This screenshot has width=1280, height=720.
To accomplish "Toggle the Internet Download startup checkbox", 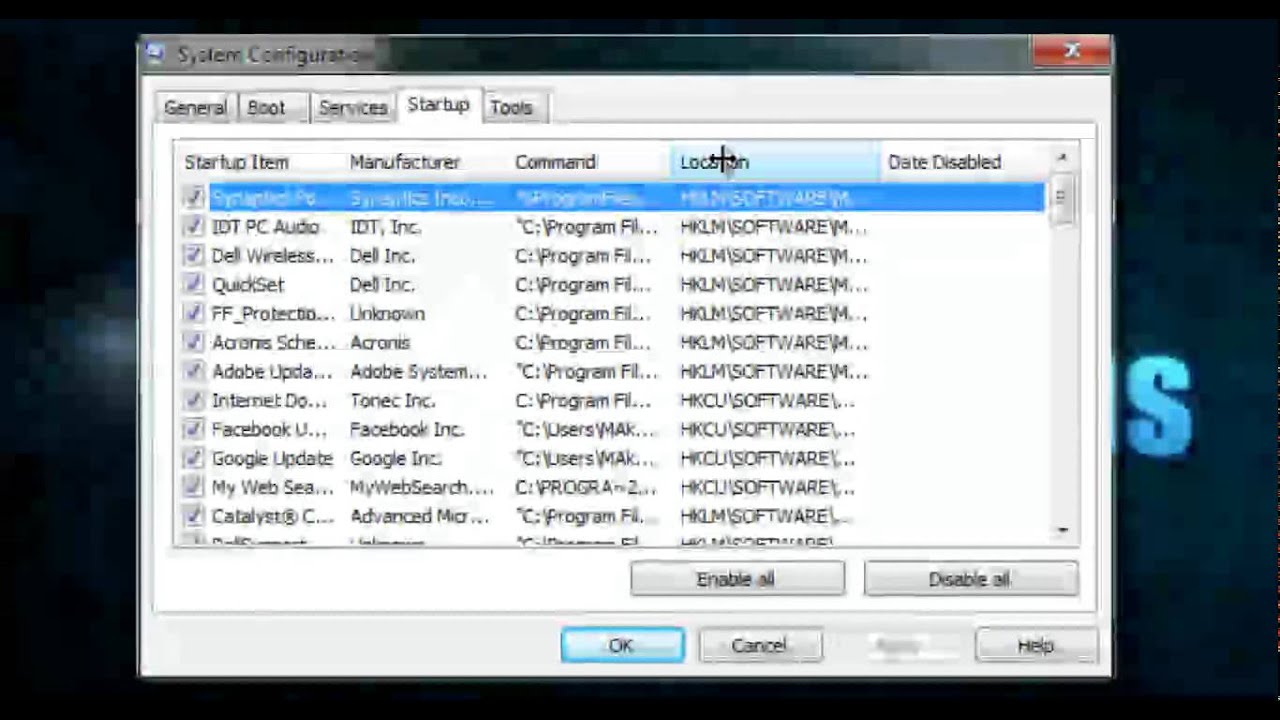I will click(x=194, y=401).
